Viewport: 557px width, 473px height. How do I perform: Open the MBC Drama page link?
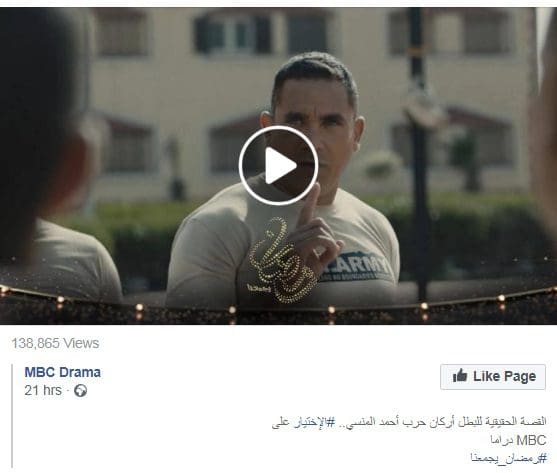[63, 372]
